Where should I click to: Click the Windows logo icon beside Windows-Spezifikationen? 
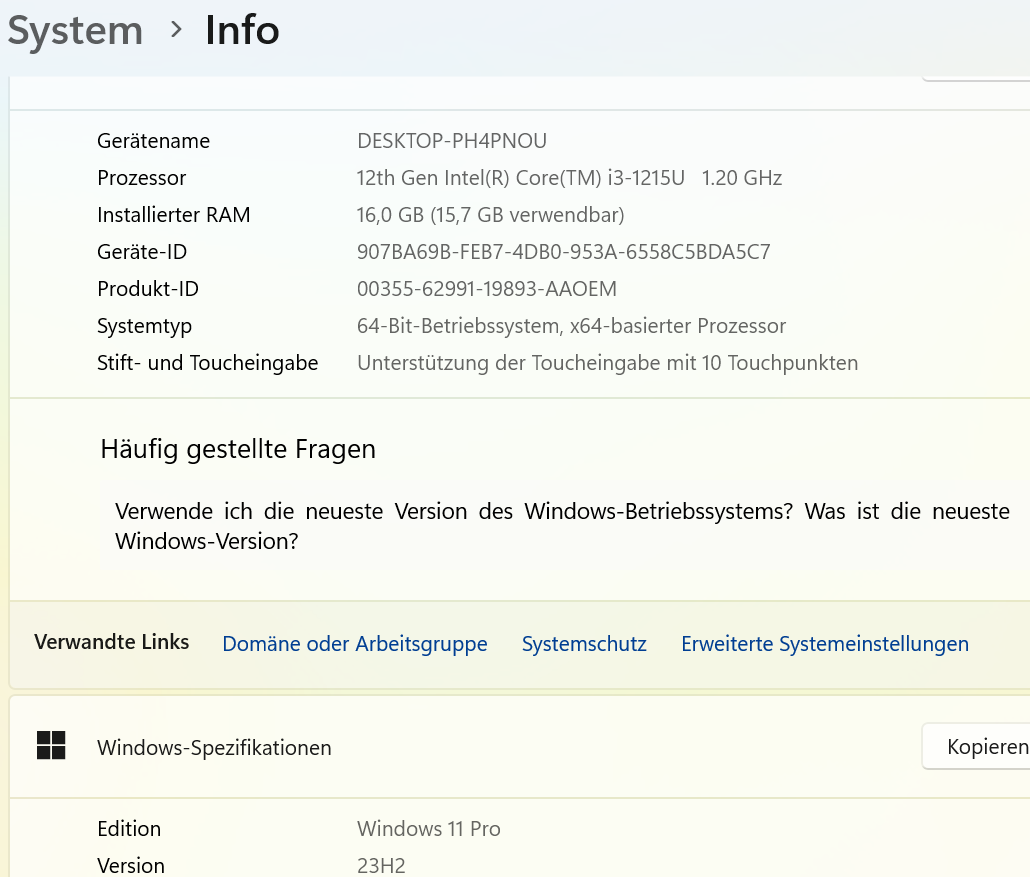point(51,746)
